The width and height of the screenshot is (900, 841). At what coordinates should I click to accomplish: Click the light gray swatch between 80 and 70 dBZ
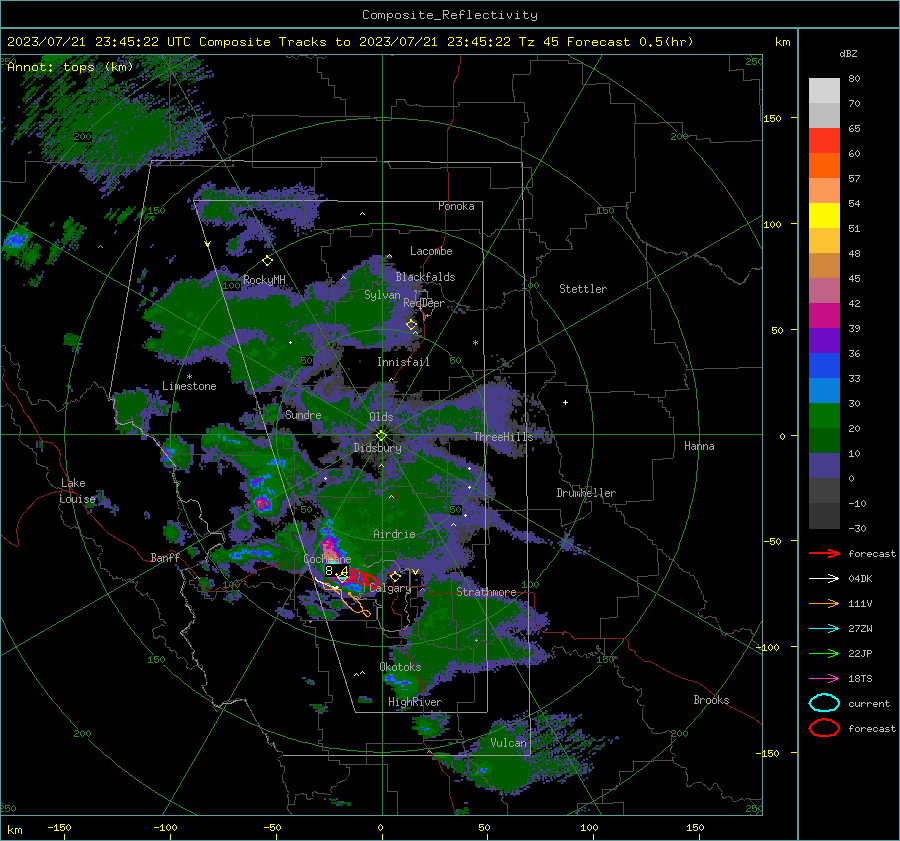point(824,91)
